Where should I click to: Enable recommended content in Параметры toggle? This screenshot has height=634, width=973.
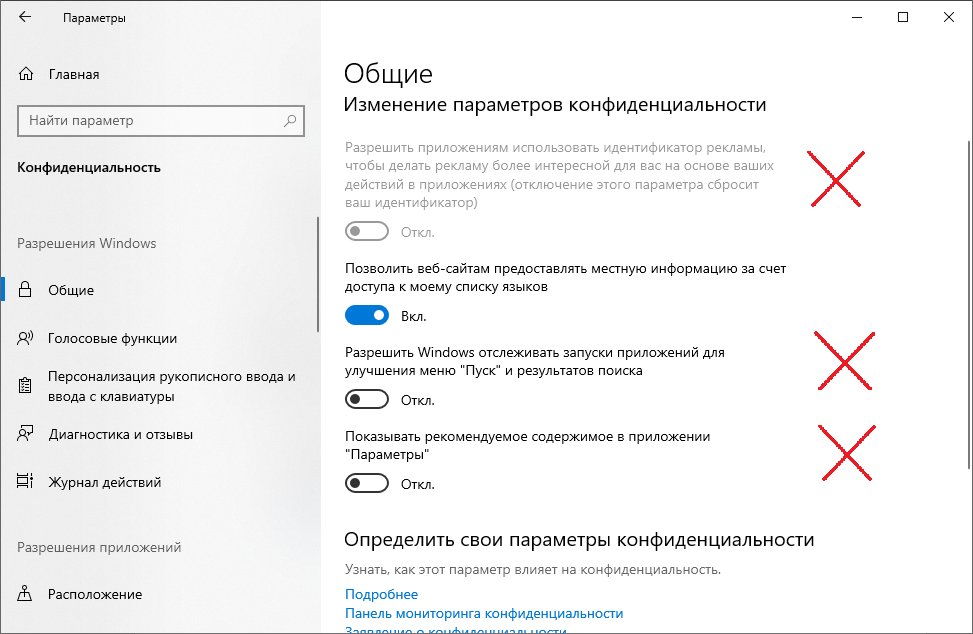366,484
